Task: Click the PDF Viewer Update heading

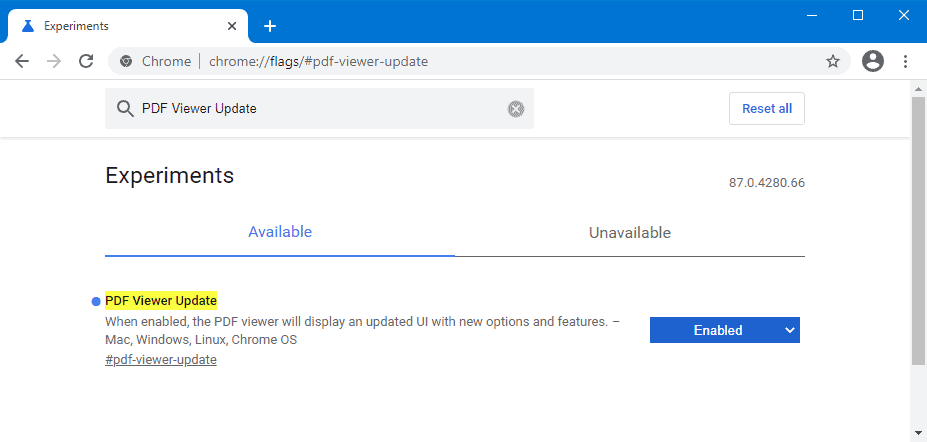Action: [161, 301]
